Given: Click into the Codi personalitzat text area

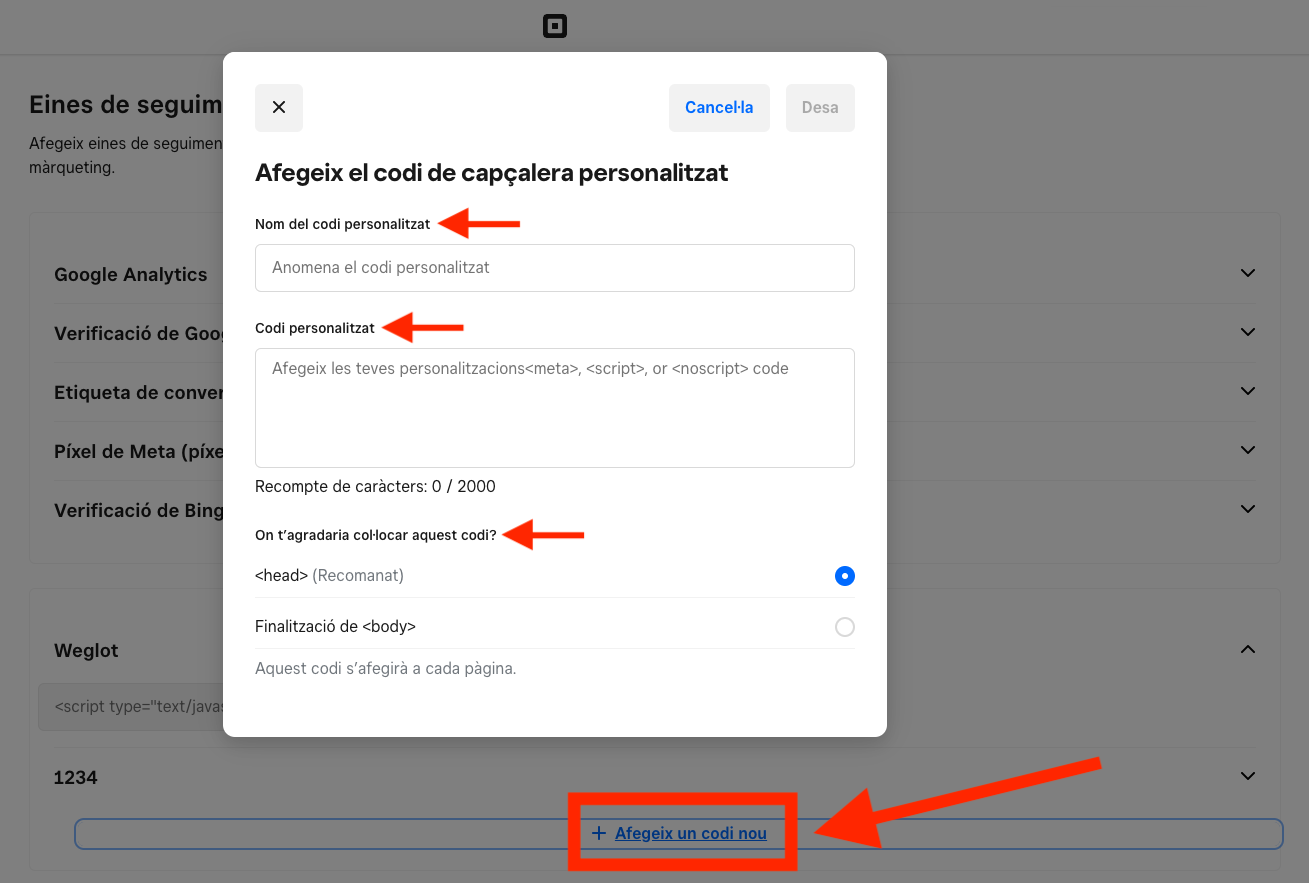Looking at the screenshot, I should click(555, 408).
